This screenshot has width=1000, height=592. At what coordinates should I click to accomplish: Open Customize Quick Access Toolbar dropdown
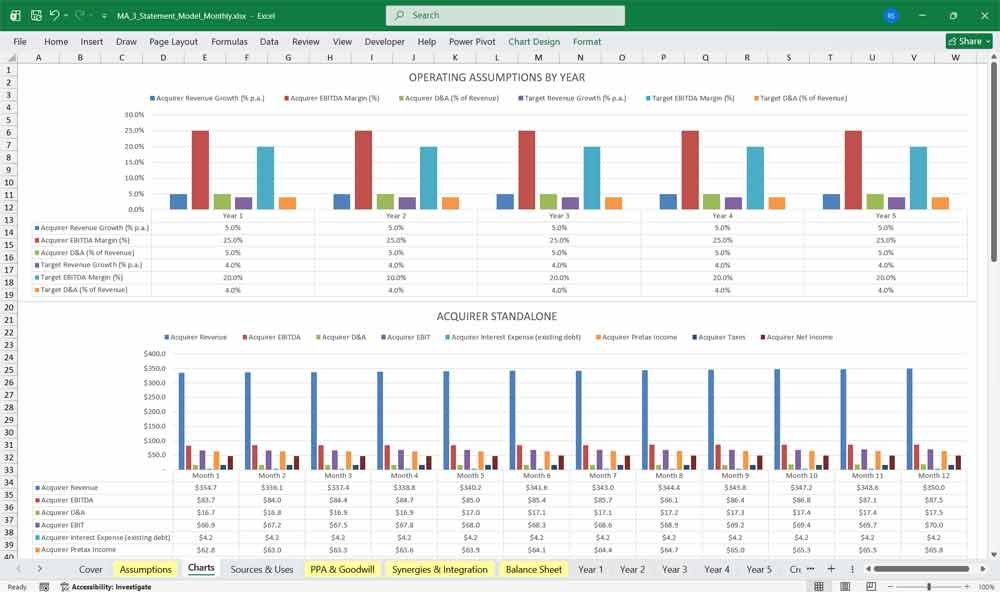104,16
